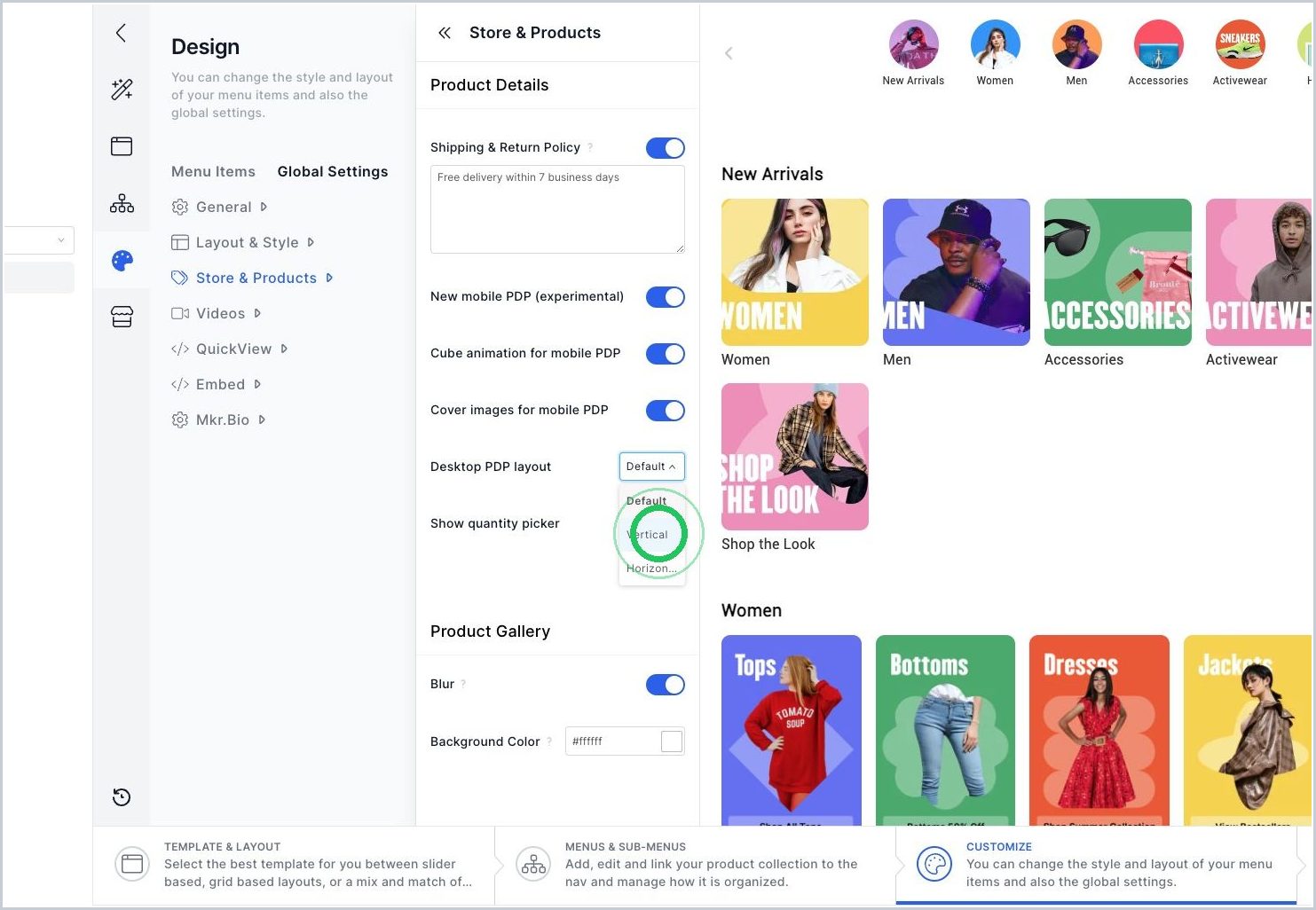Image resolution: width=1316 pixels, height=910 pixels.
Task: Click the Activewear sneakers circle icon
Action: pyautogui.click(x=1240, y=44)
